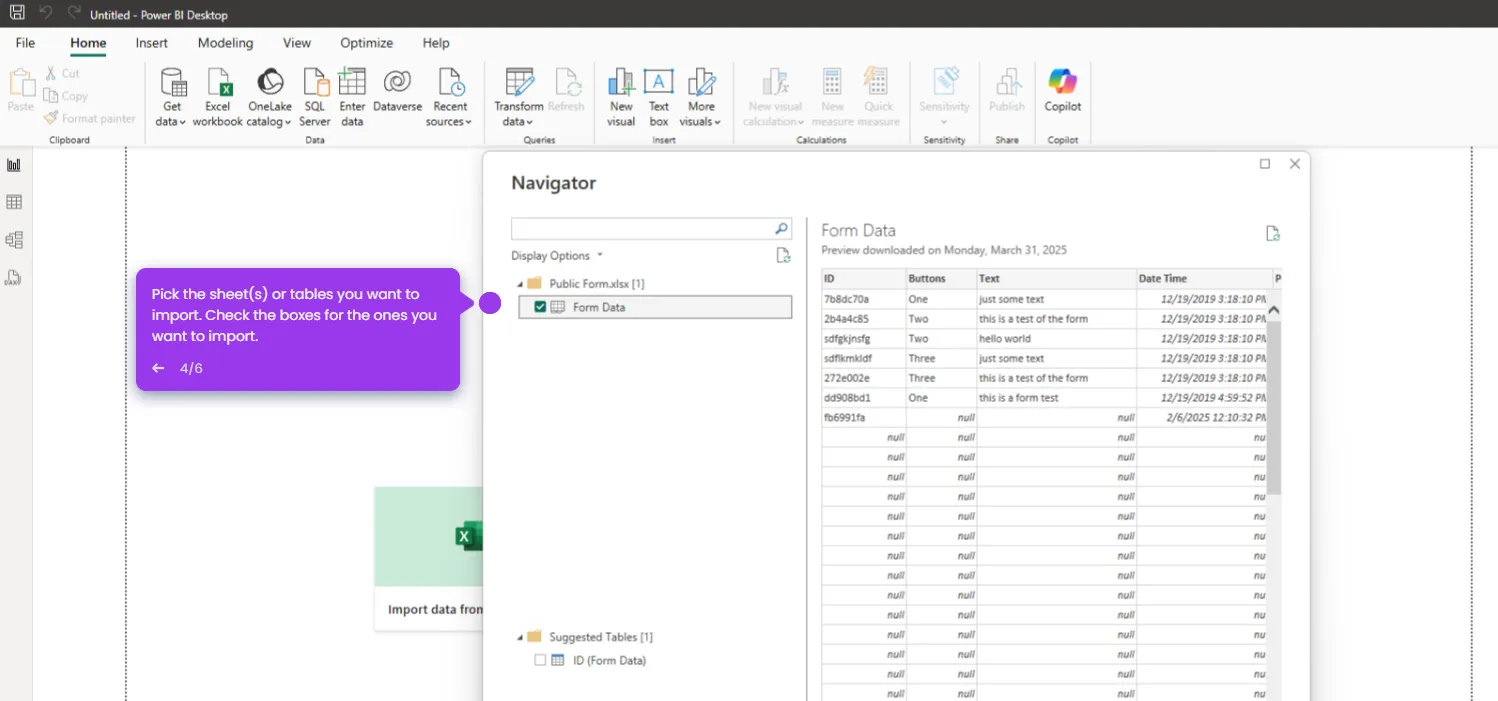Click the Format painter brush icon

click(51, 118)
